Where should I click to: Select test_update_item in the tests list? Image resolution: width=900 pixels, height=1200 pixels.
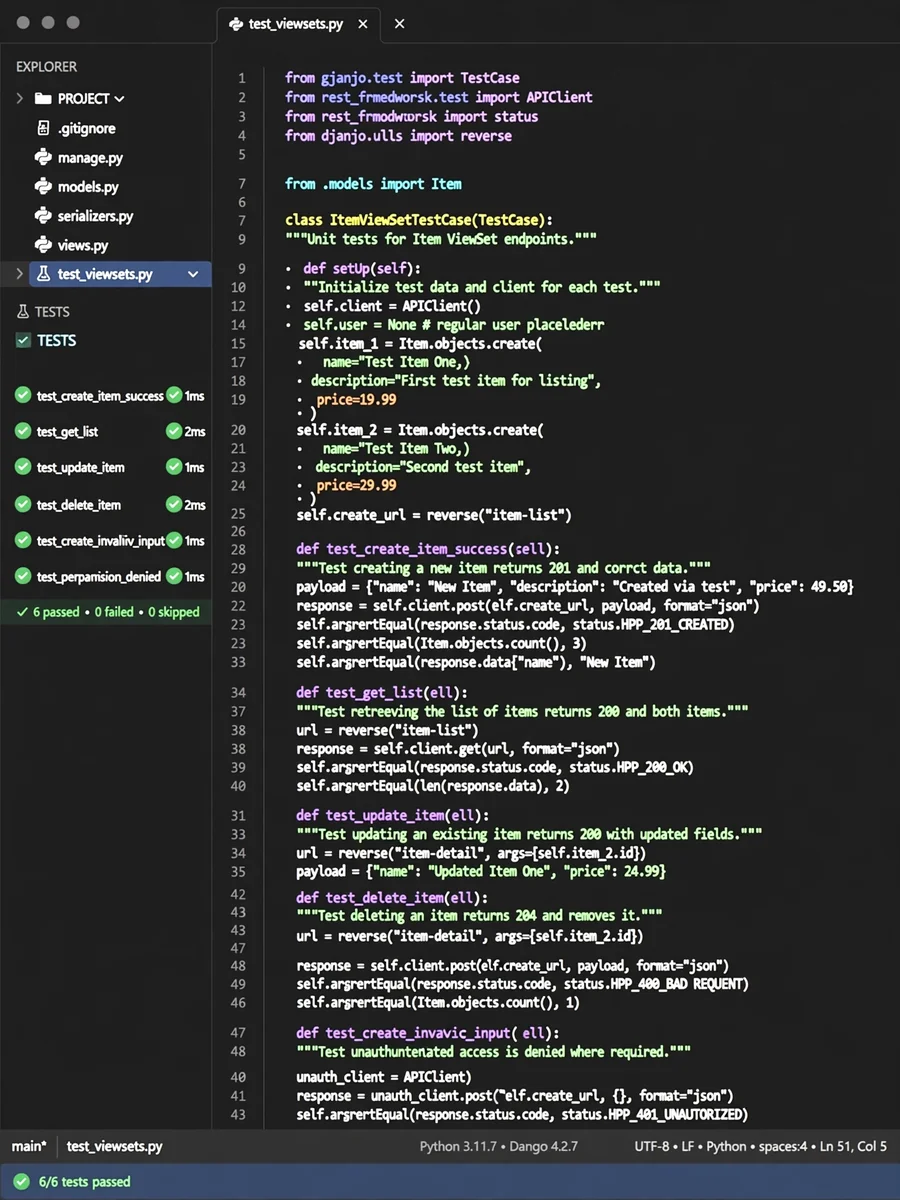[x=81, y=468]
